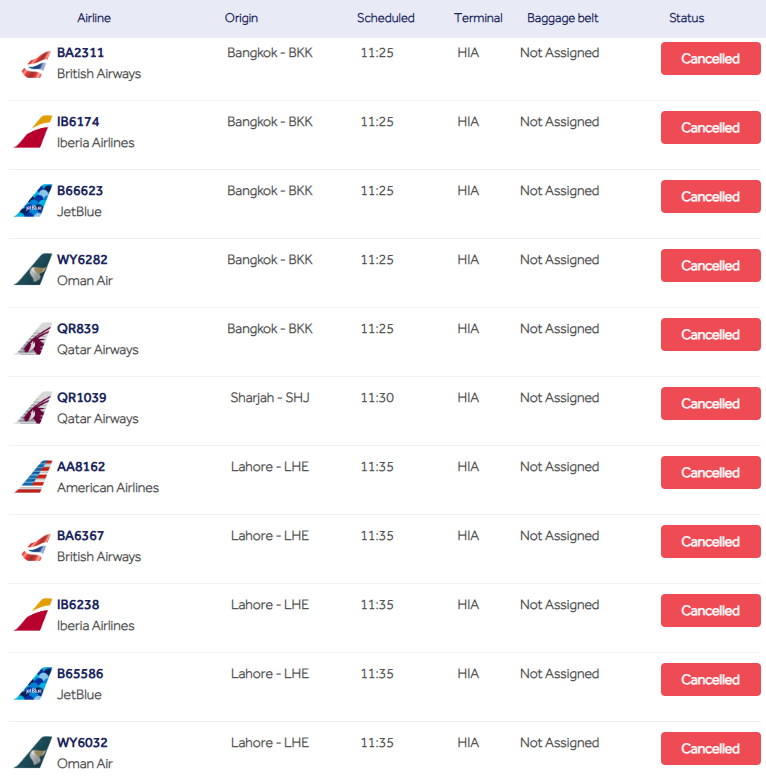
Task: Click the Status column header
Action: pos(686,18)
